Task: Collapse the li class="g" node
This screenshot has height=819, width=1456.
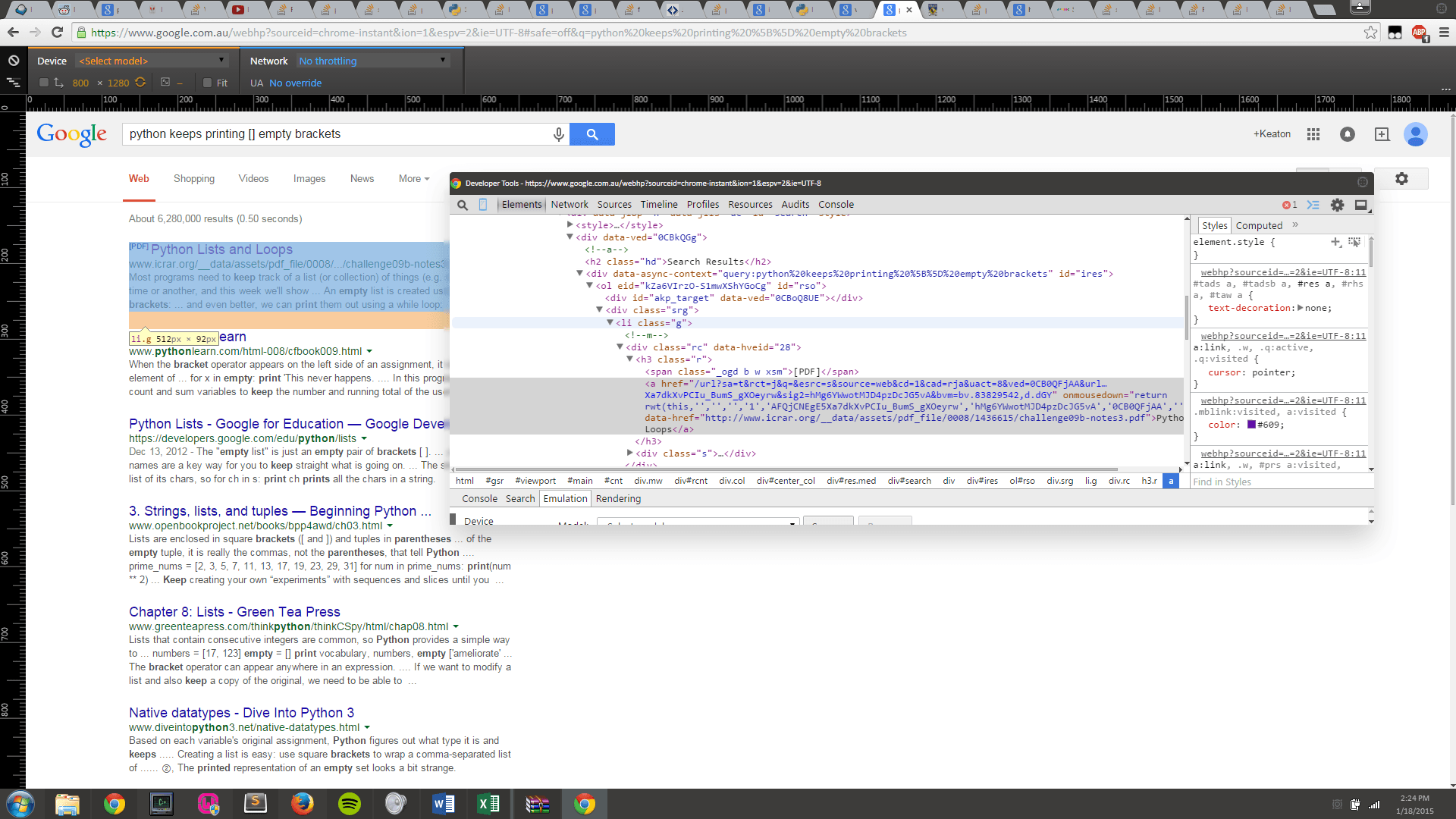Action: 610,323
